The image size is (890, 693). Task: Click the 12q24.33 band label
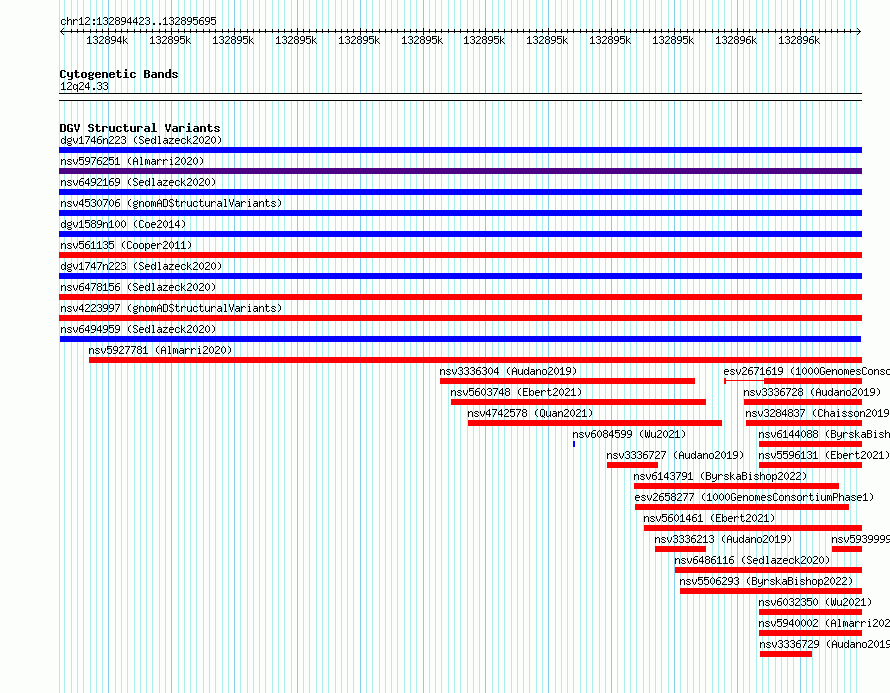coord(84,86)
